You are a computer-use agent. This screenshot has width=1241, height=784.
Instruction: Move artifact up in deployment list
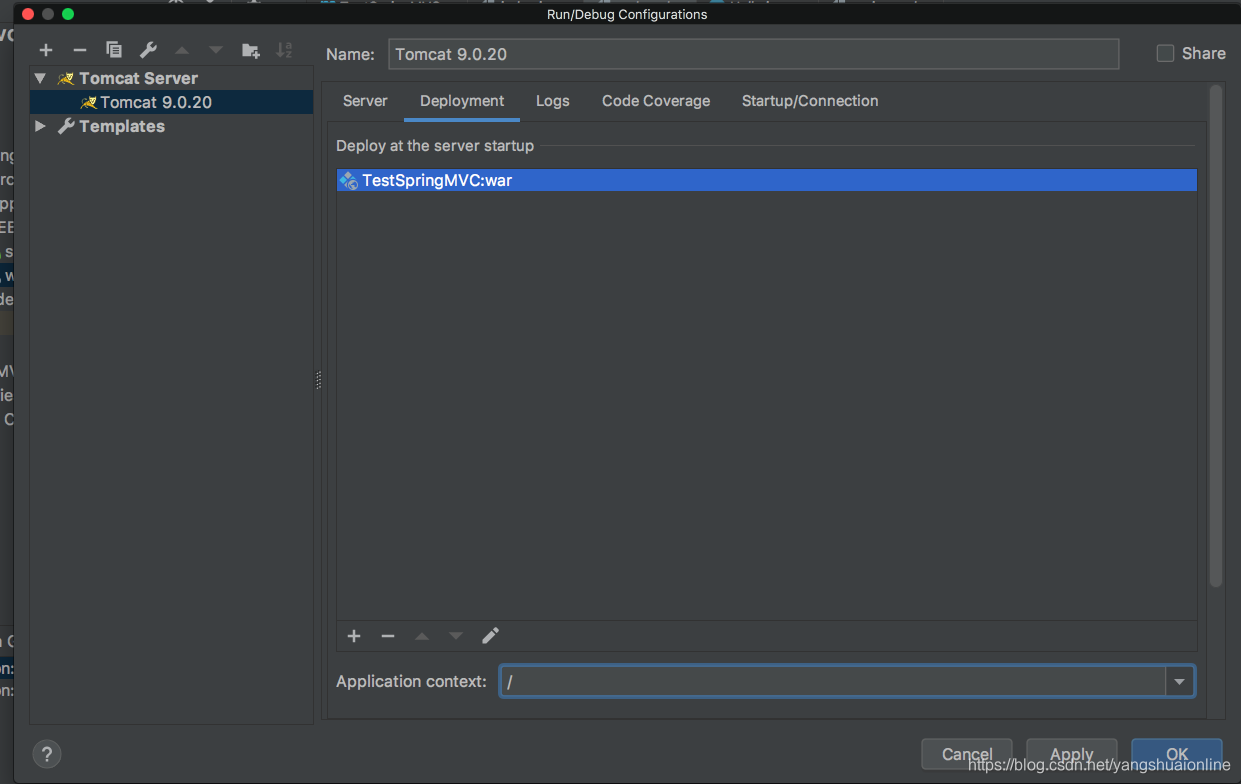click(422, 636)
